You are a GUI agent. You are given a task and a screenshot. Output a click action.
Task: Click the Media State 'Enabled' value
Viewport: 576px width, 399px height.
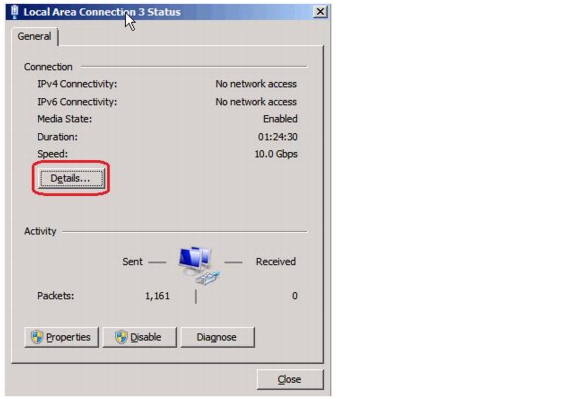click(280, 119)
